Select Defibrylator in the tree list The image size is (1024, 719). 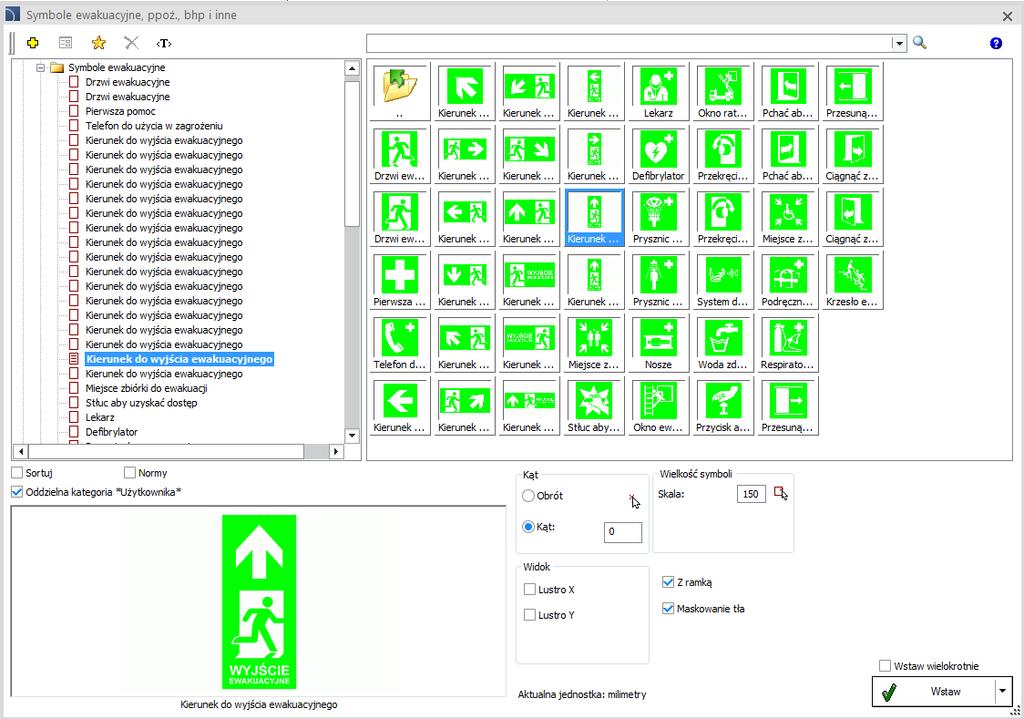click(x=112, y=432)
